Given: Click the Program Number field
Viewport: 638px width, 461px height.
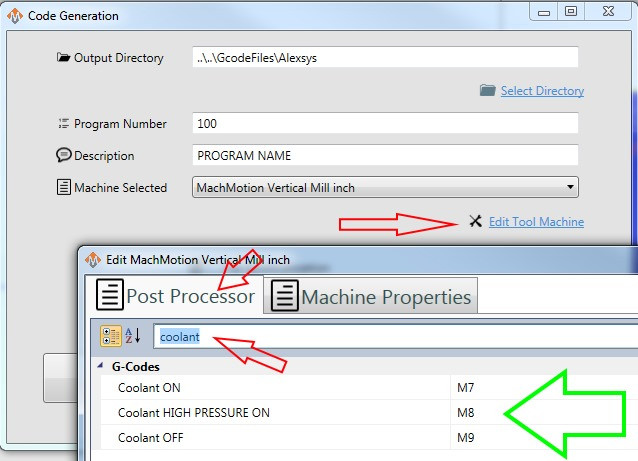Looking at the screenshot, I should (385, 124).
